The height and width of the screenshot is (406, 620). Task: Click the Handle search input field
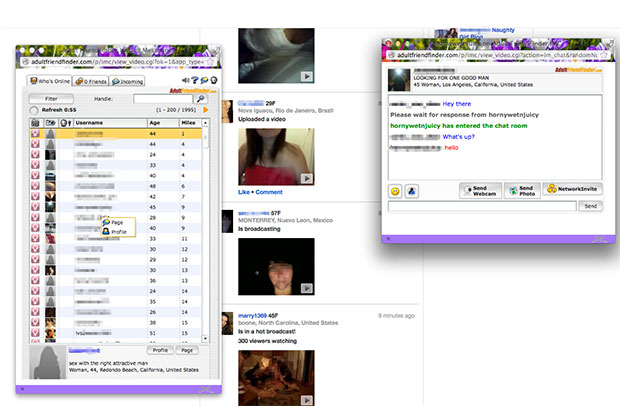coord(164,99)
